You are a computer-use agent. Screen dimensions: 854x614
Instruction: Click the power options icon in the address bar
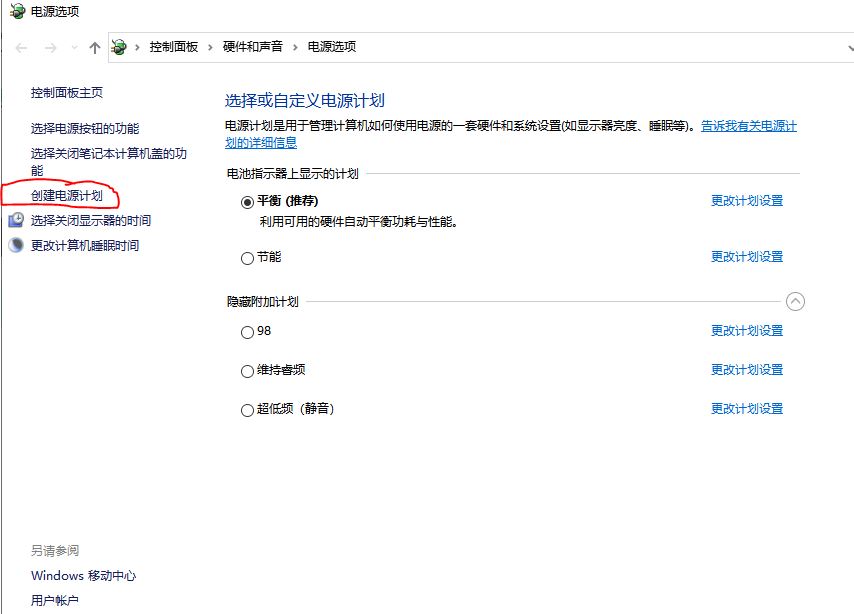[119, 46]
